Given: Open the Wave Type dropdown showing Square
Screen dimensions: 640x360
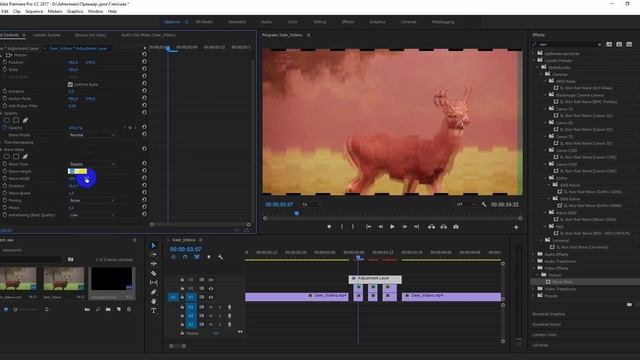Looking at the screenshot, I should tap(92, 164).
